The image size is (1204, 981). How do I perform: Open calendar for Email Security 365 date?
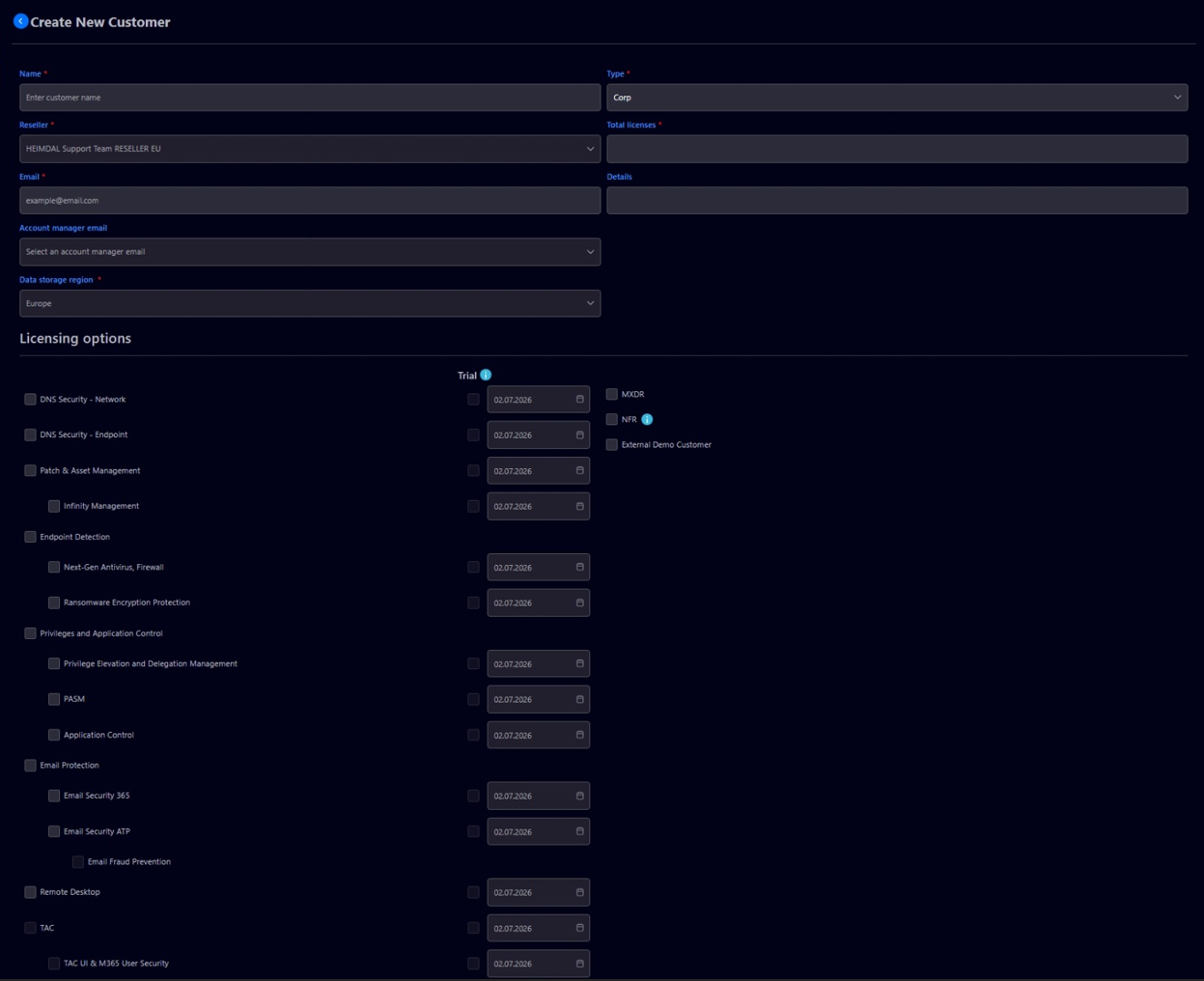tap(579, 796)
